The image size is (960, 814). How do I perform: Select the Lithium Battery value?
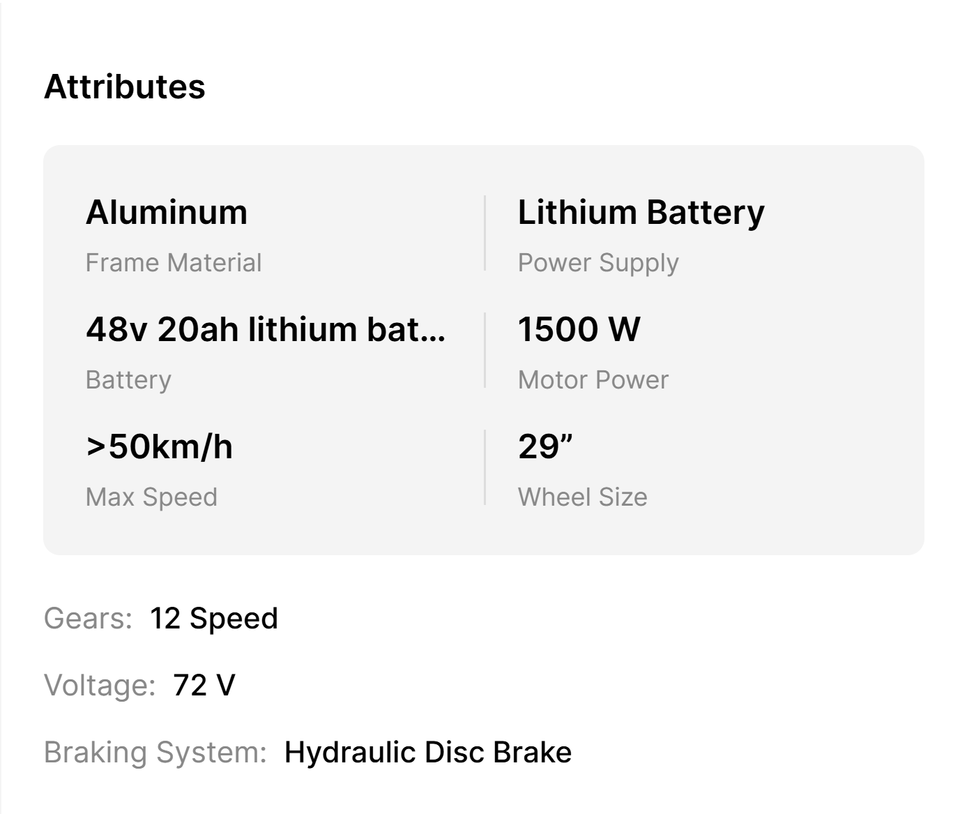point(641,212)
